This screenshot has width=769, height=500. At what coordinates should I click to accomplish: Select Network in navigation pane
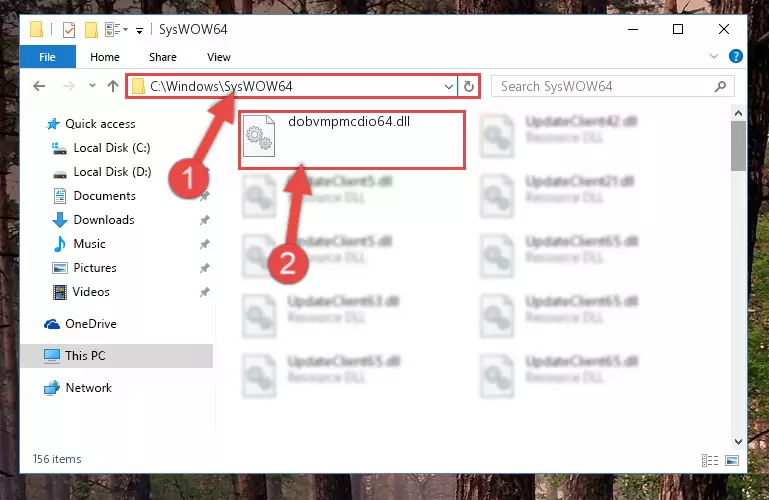pos(89,388)
